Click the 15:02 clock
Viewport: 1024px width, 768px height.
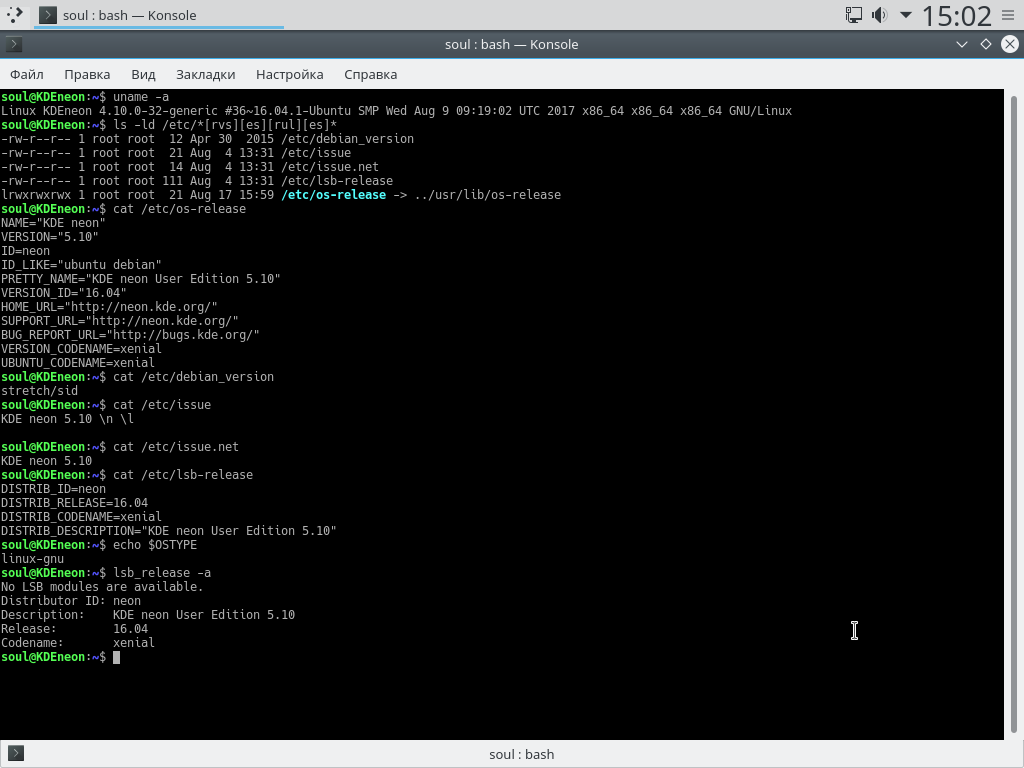(x=956, y=15)
